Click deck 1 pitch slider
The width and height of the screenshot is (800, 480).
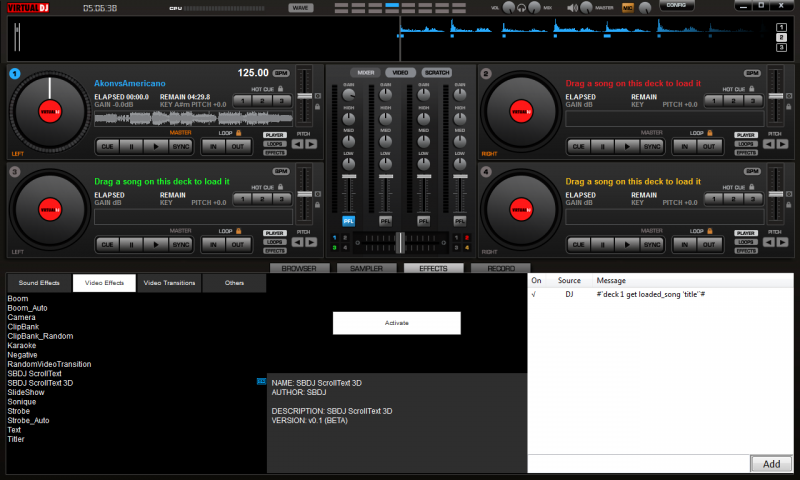(305, 96)
